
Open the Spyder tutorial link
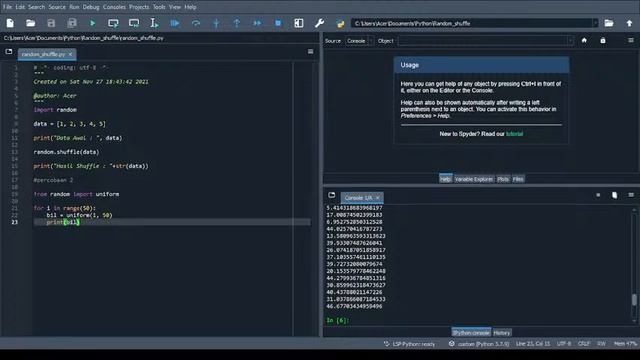[514, 134]
